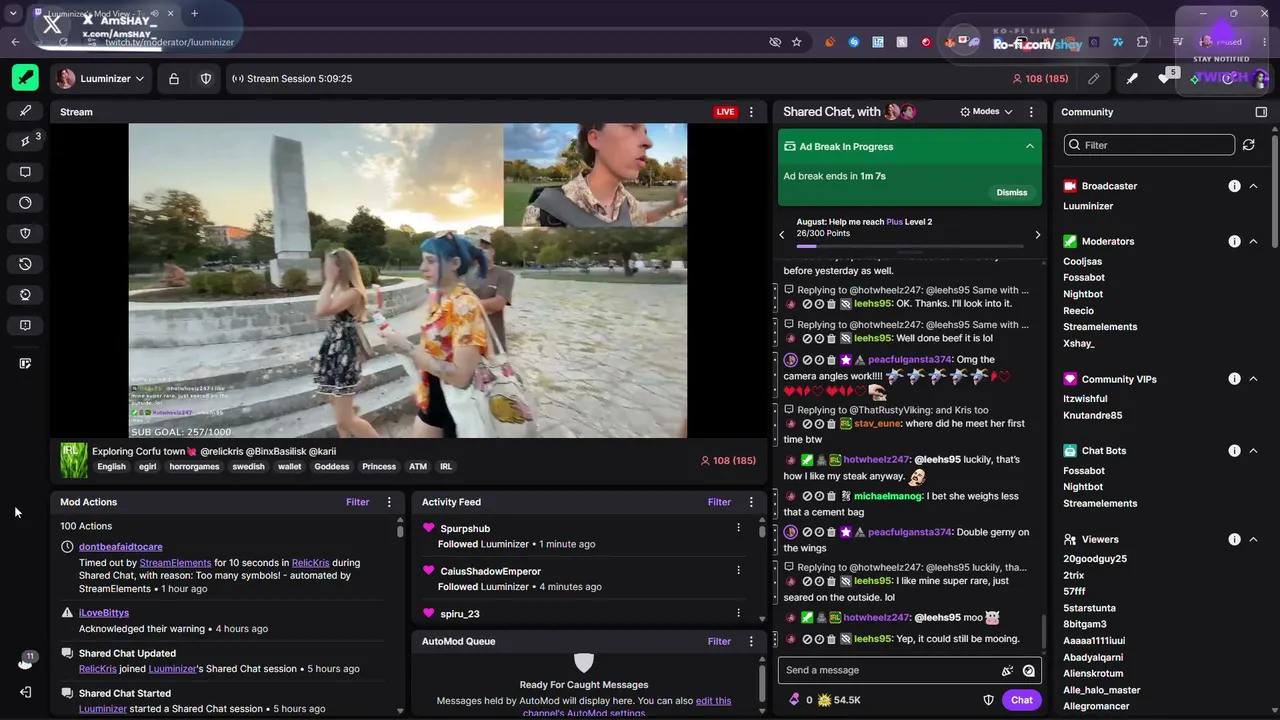Open the Shared Chat three-dot menu
The height and width of the screenshot is (720, 1280).
coord(1031,112)
